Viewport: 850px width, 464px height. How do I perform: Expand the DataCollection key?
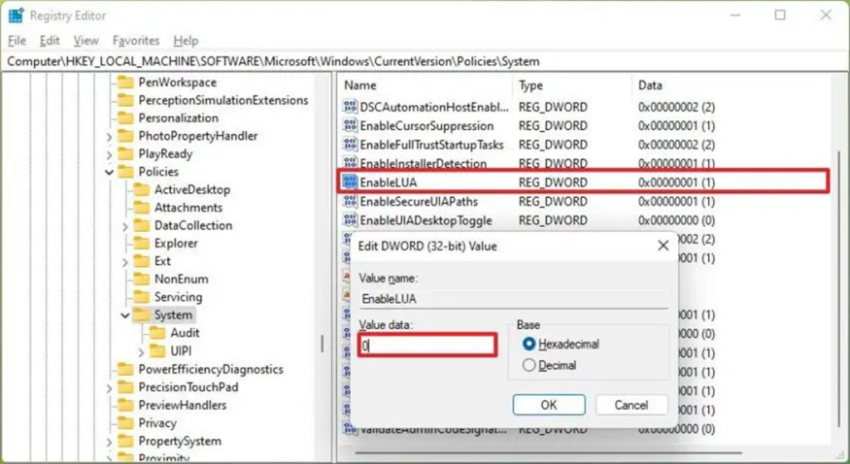(x=125, y=226)
